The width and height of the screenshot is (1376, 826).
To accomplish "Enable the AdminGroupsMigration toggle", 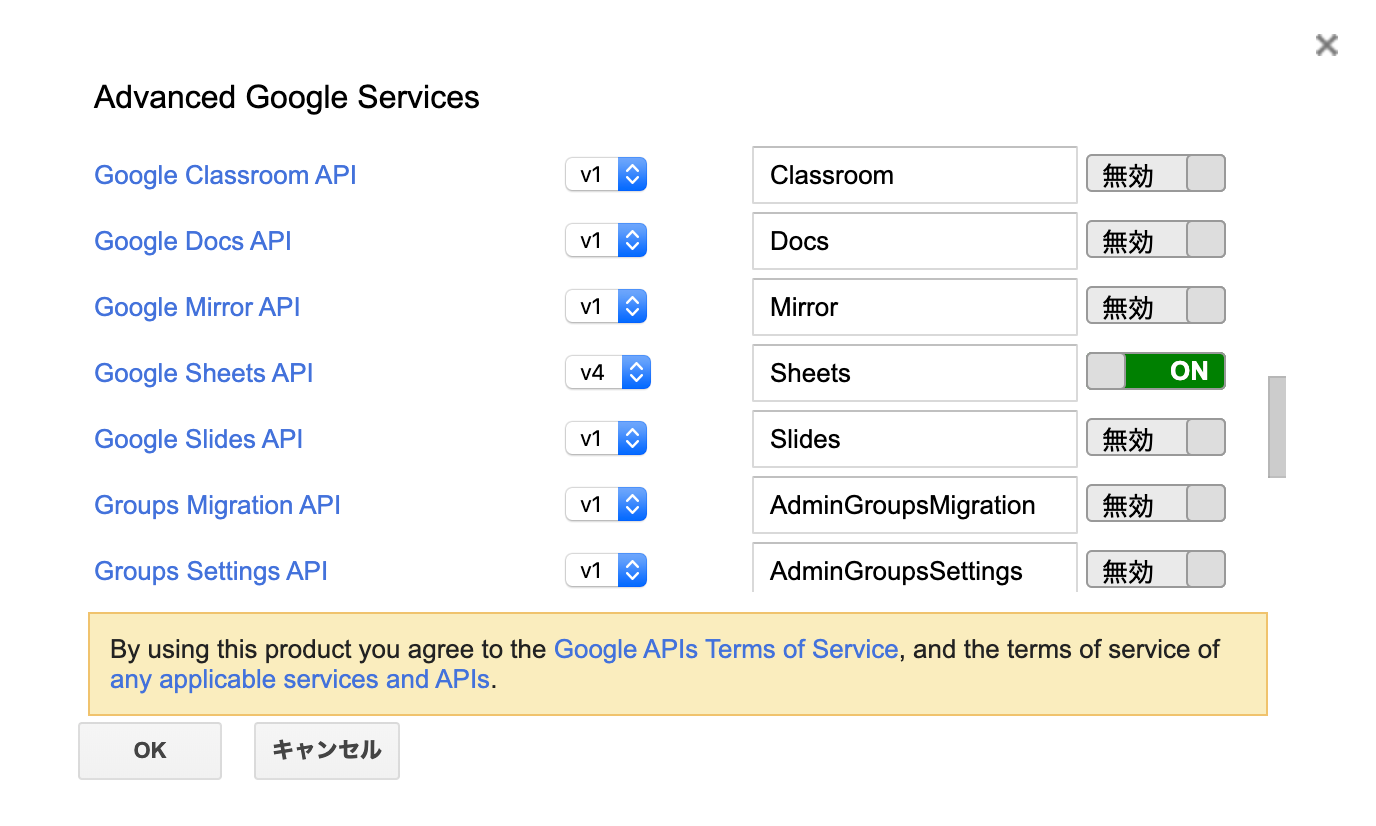I will 1155,504.
